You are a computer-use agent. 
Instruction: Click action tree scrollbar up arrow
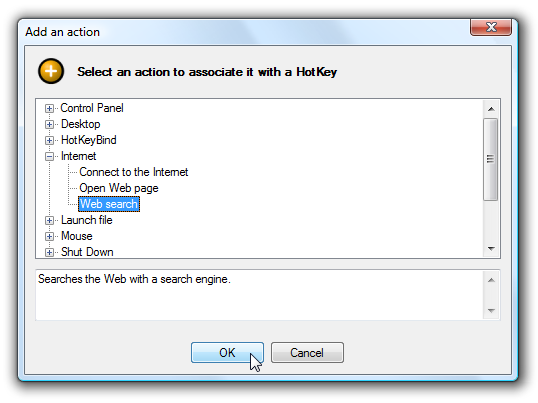click(x=491, y=109)
